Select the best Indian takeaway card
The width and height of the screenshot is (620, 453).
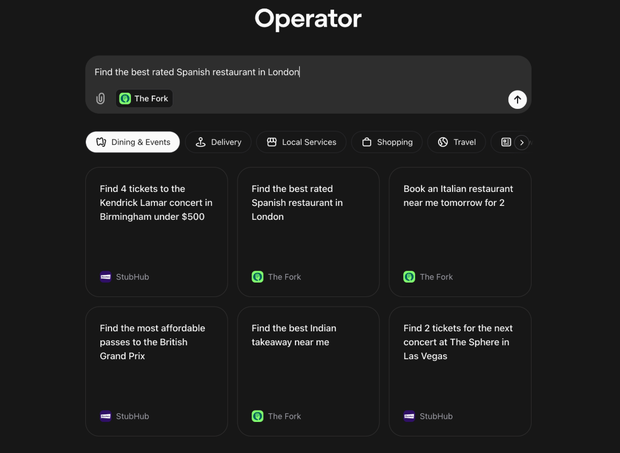coord(308,371)
